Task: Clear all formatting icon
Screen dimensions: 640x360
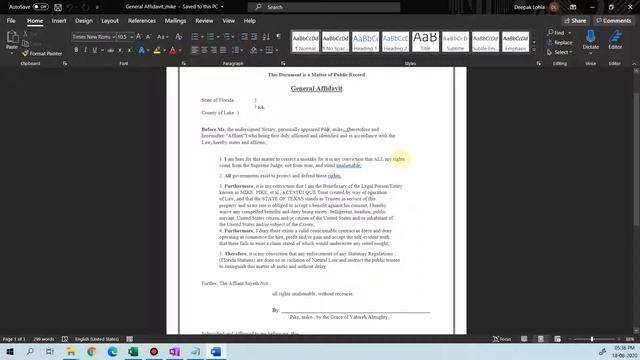Action: [178, 37]
